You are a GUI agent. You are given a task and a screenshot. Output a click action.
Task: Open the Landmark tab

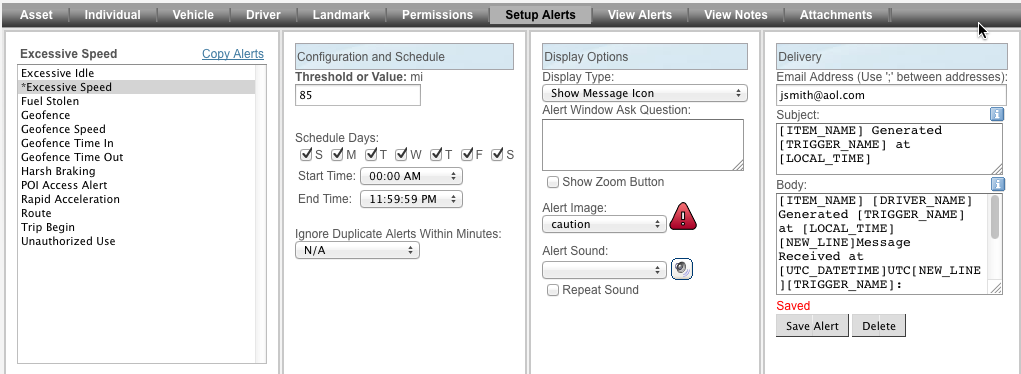[341, 14]
